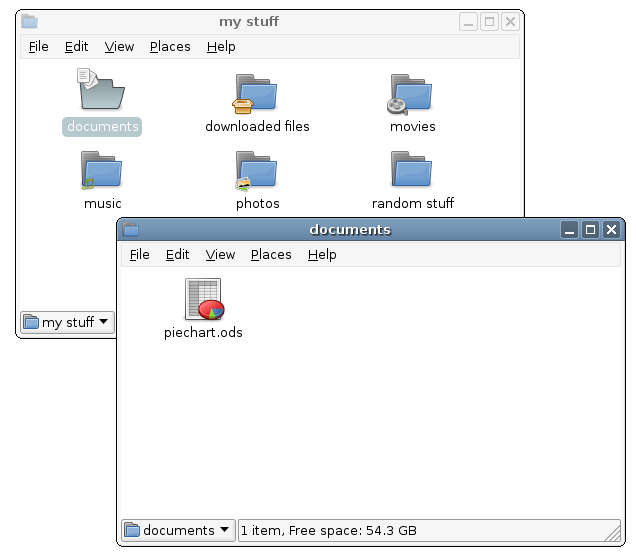Open Help menu in my stuff window
This screenshot has width=636, height=556.
click(x=221, y=47)
